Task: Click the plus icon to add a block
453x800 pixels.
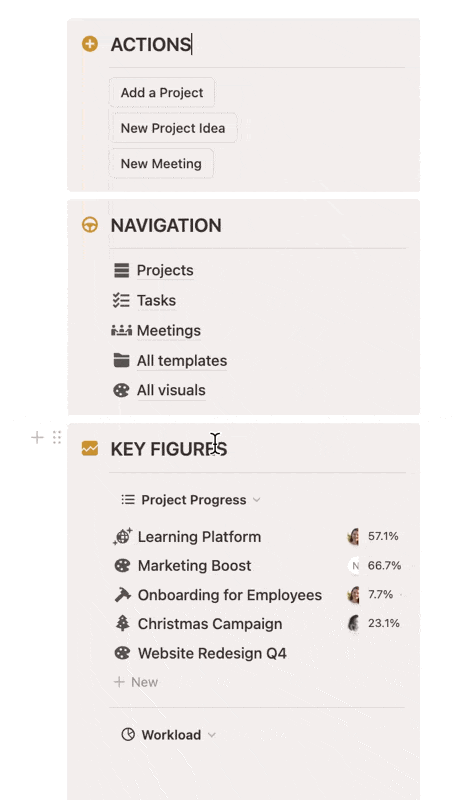Action: pos(37,437)
